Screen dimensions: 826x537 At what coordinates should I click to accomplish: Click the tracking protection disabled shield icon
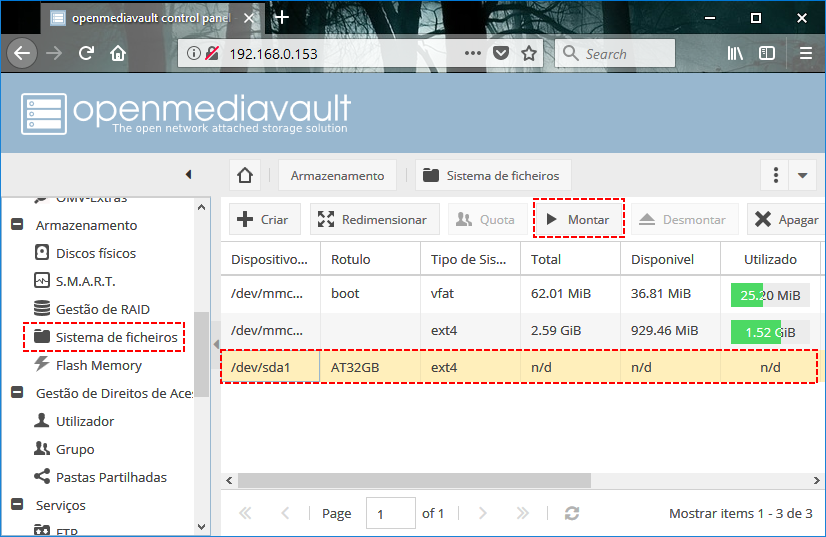[212, 53]
